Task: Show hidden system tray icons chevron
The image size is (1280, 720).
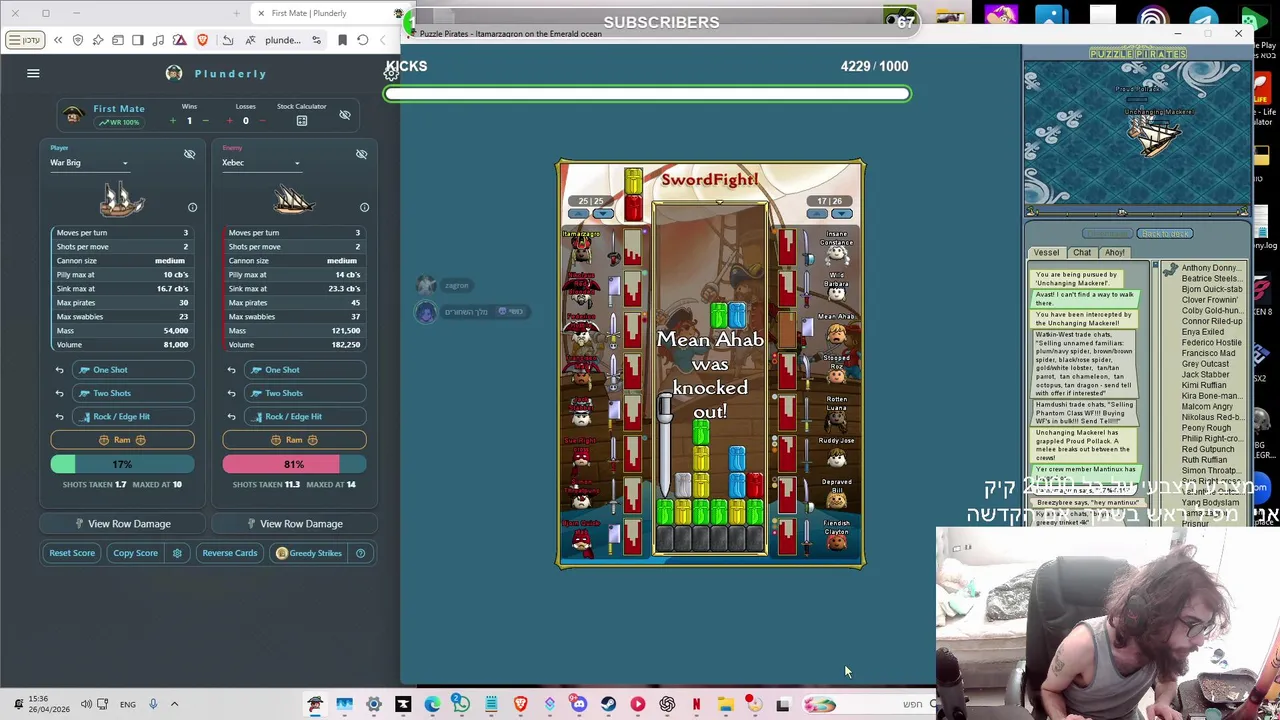Action: 174,705
